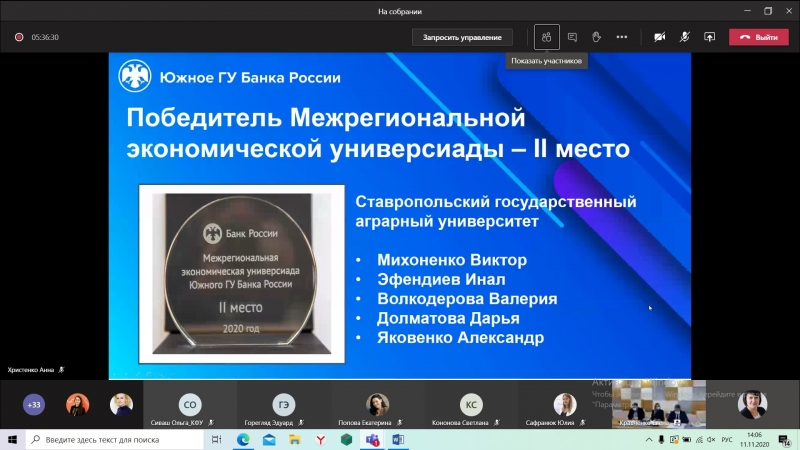Screen dimensions: 800x450
Task: Open the More actions ellipsis menu
Action: click(x=621, y=37)
